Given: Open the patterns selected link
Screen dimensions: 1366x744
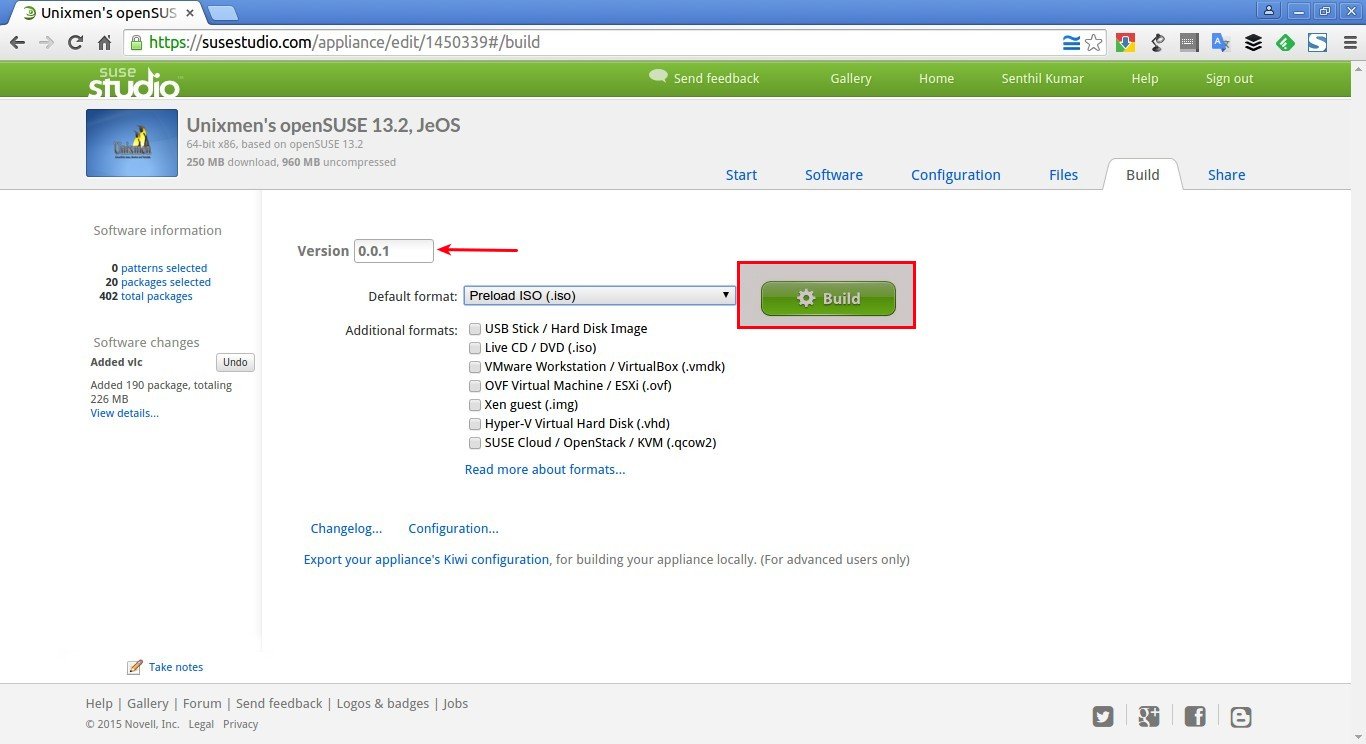Looking at the screenshot, I should click(x=164, y=268).
